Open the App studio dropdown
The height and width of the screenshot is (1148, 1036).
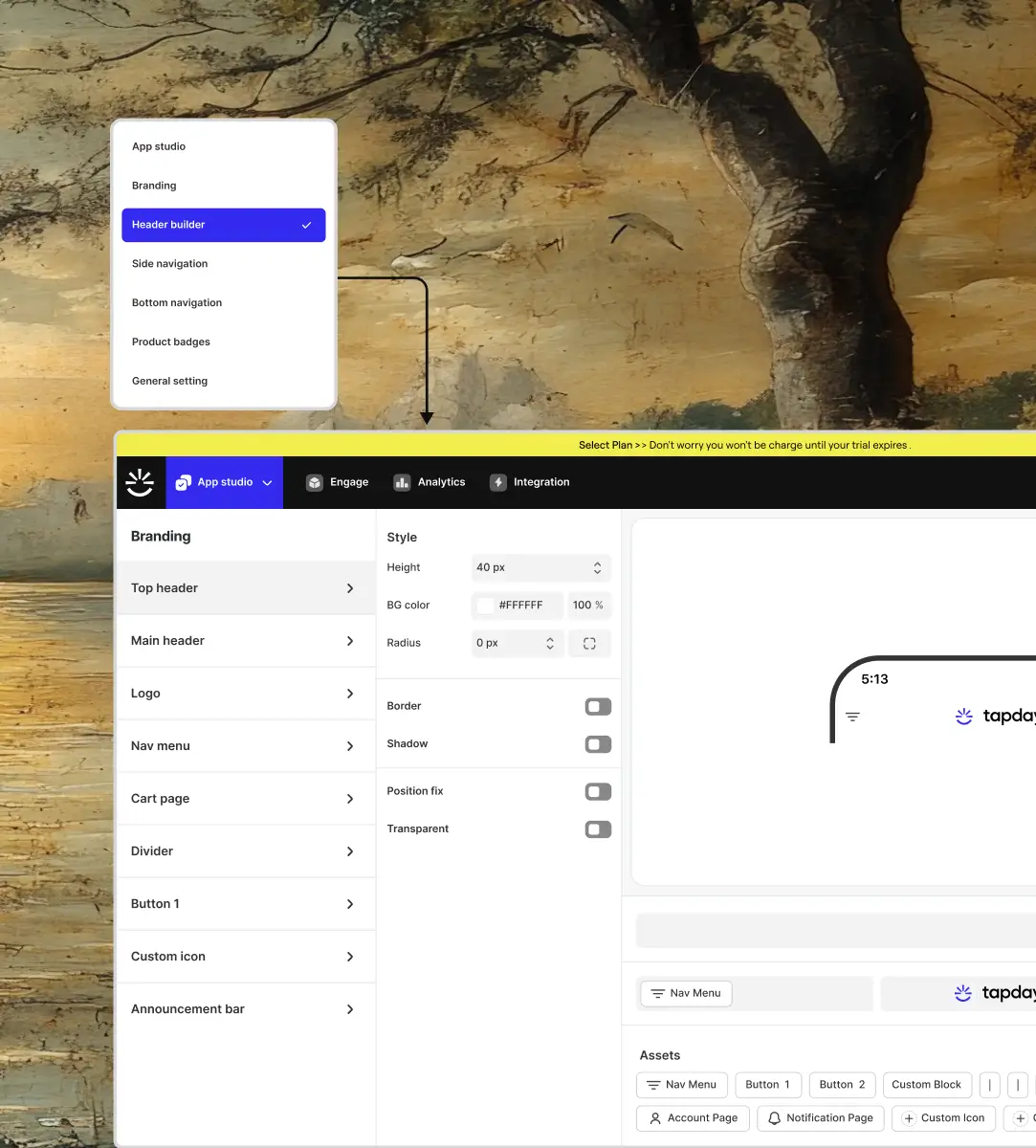pos(225,482)
